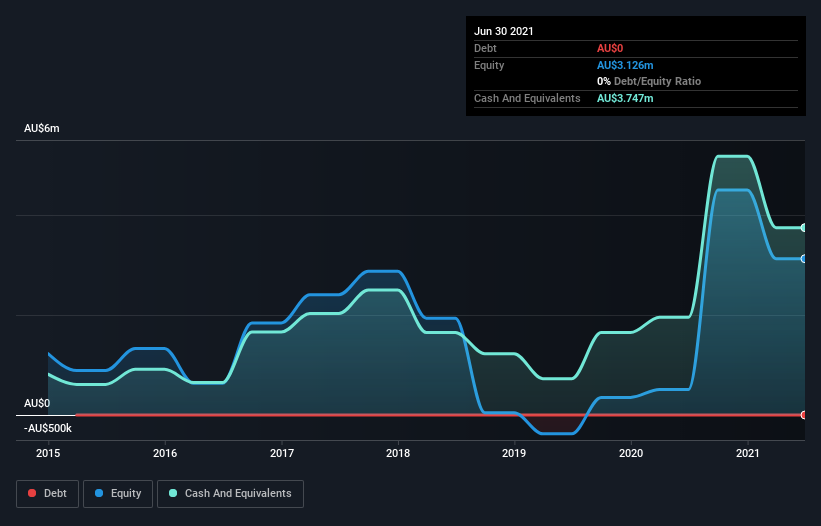The image size is (821, 526).
Task: Toggle Cash And Equivalents legend button
Action: (230, 494)
